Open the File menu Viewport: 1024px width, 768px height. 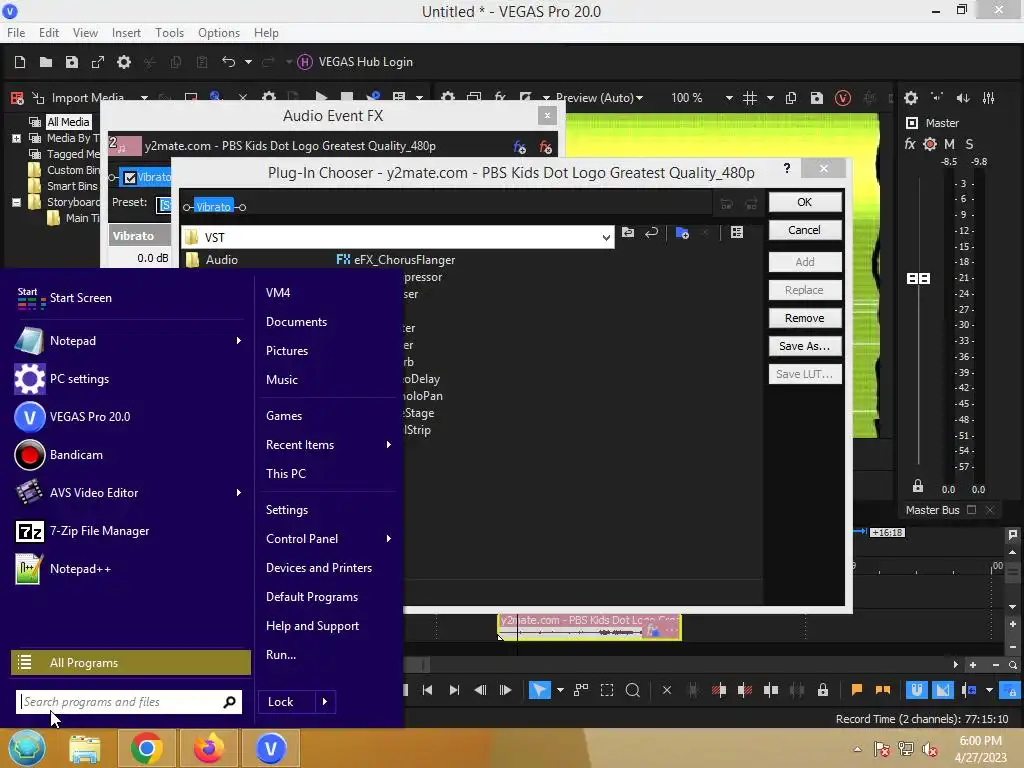(x=16, y=33)
